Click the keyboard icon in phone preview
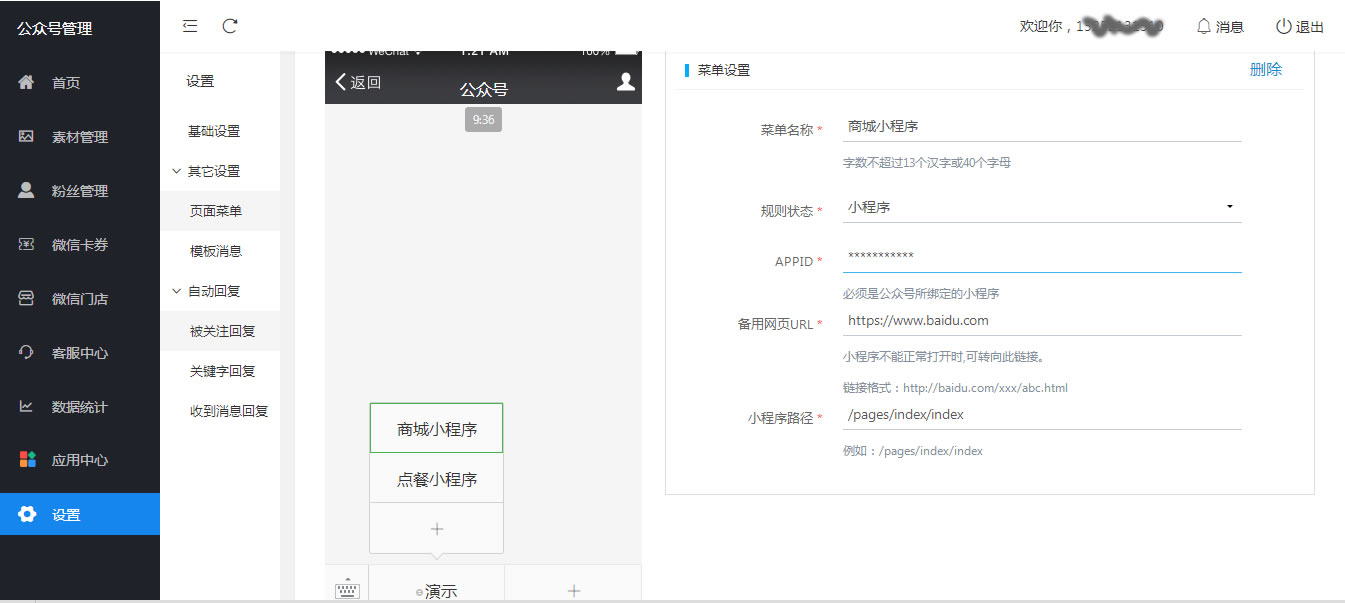Viewport: 1345px width, 603px height. pos(347,589)
